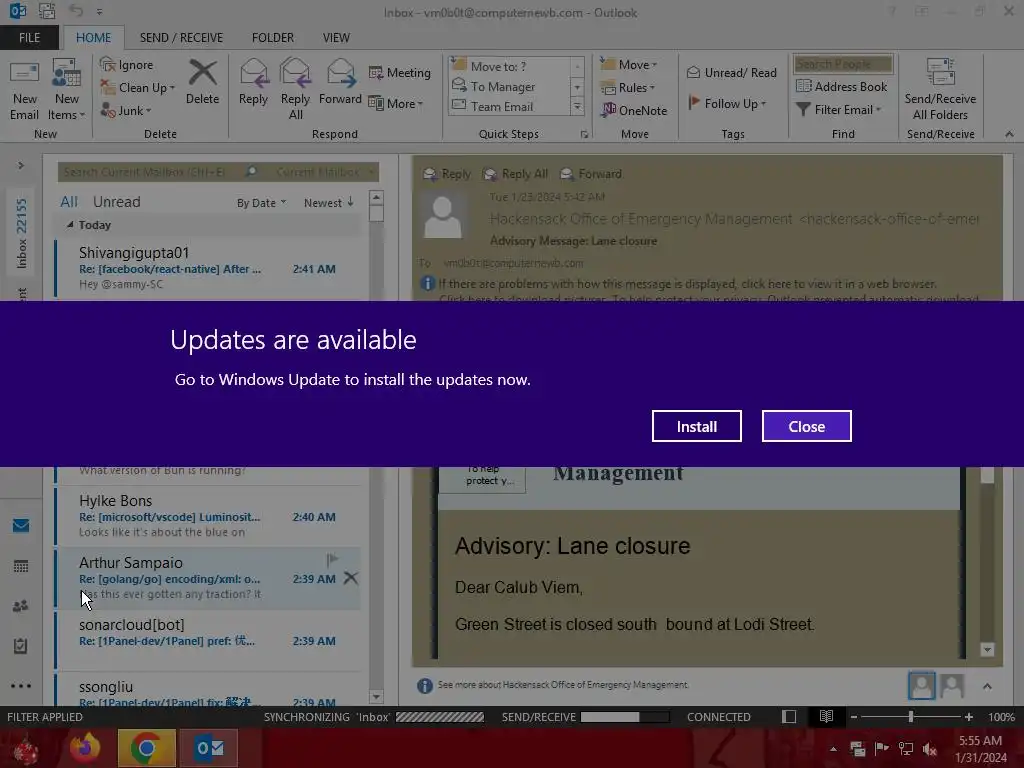This screenshot has height=768, width=1024.
Task: Open the More respond options
Action: tap(396, 103)
